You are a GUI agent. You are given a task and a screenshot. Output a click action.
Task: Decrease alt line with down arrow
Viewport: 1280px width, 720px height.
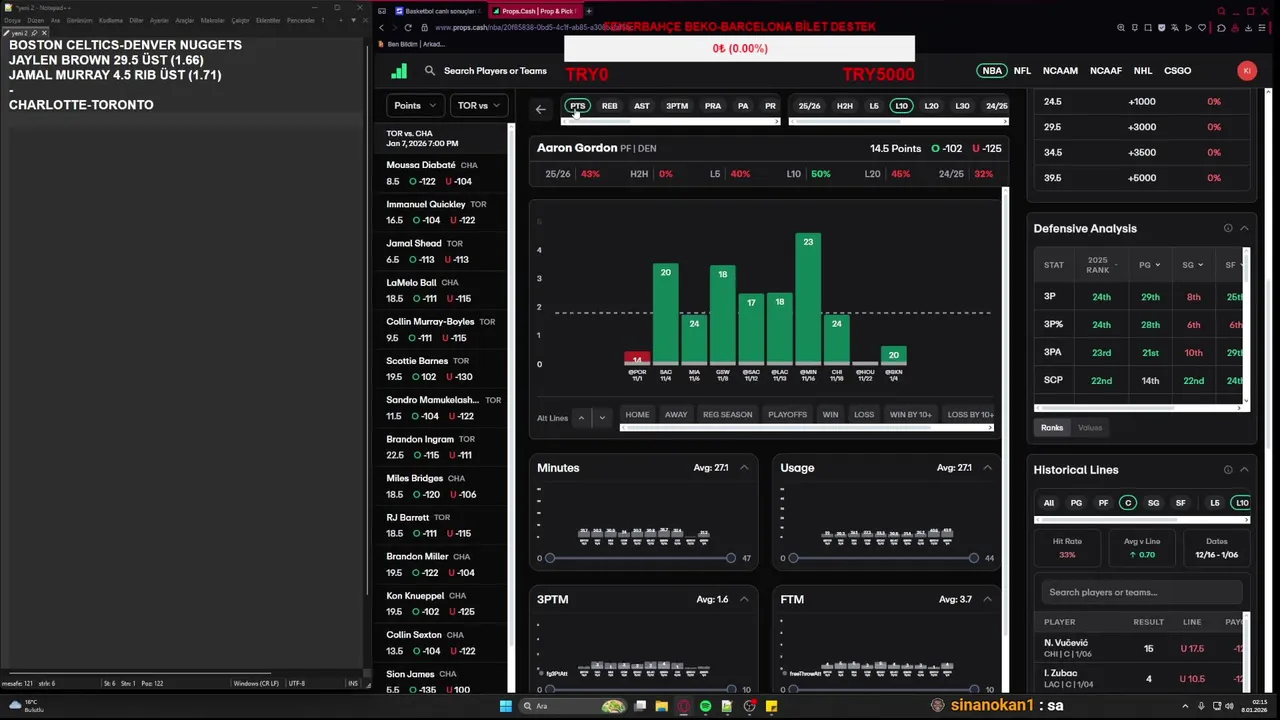tap(601, 418)
